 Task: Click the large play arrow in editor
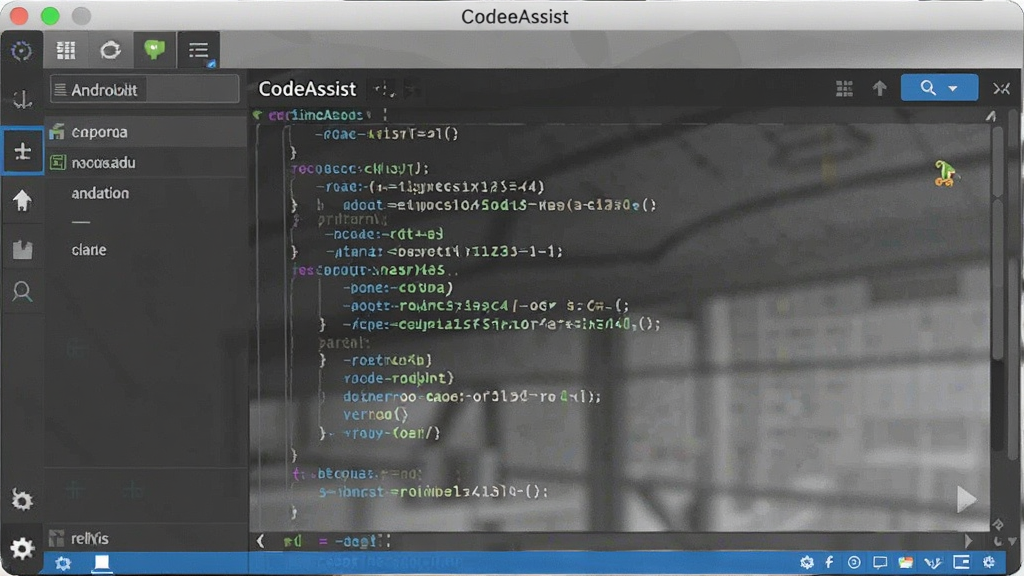tap(966, 499)
